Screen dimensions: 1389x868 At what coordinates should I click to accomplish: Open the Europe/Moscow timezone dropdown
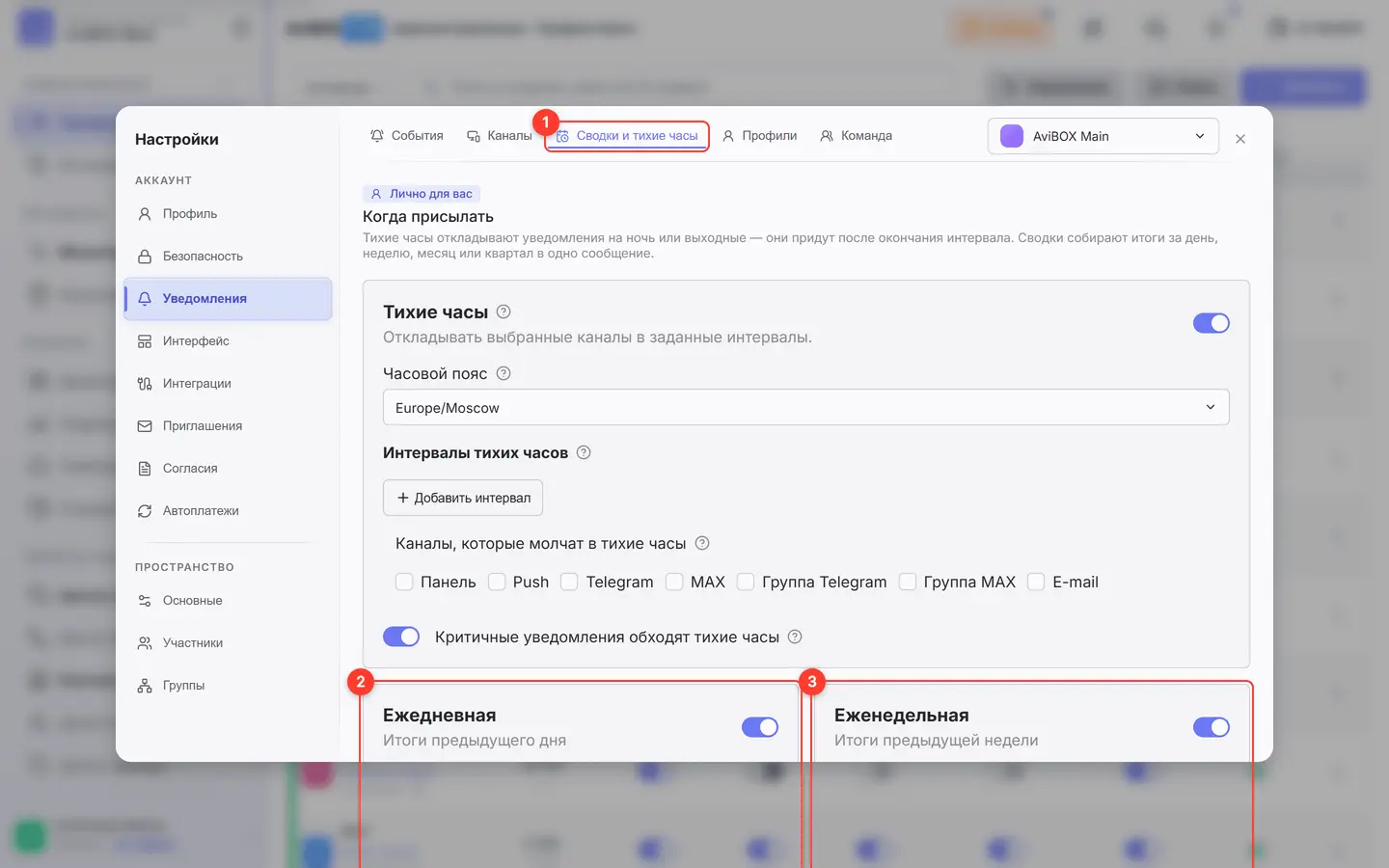click(x=806, y=407)
